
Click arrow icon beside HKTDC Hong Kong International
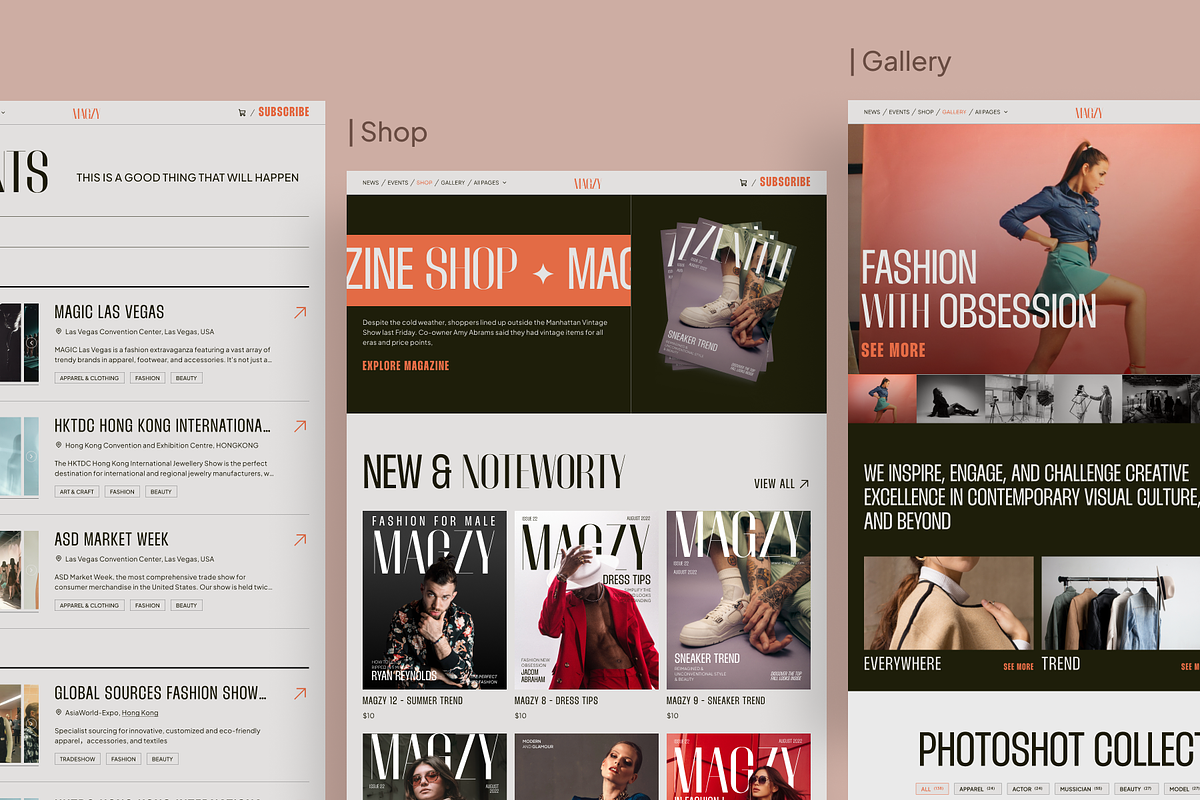(x=299, y=426)
